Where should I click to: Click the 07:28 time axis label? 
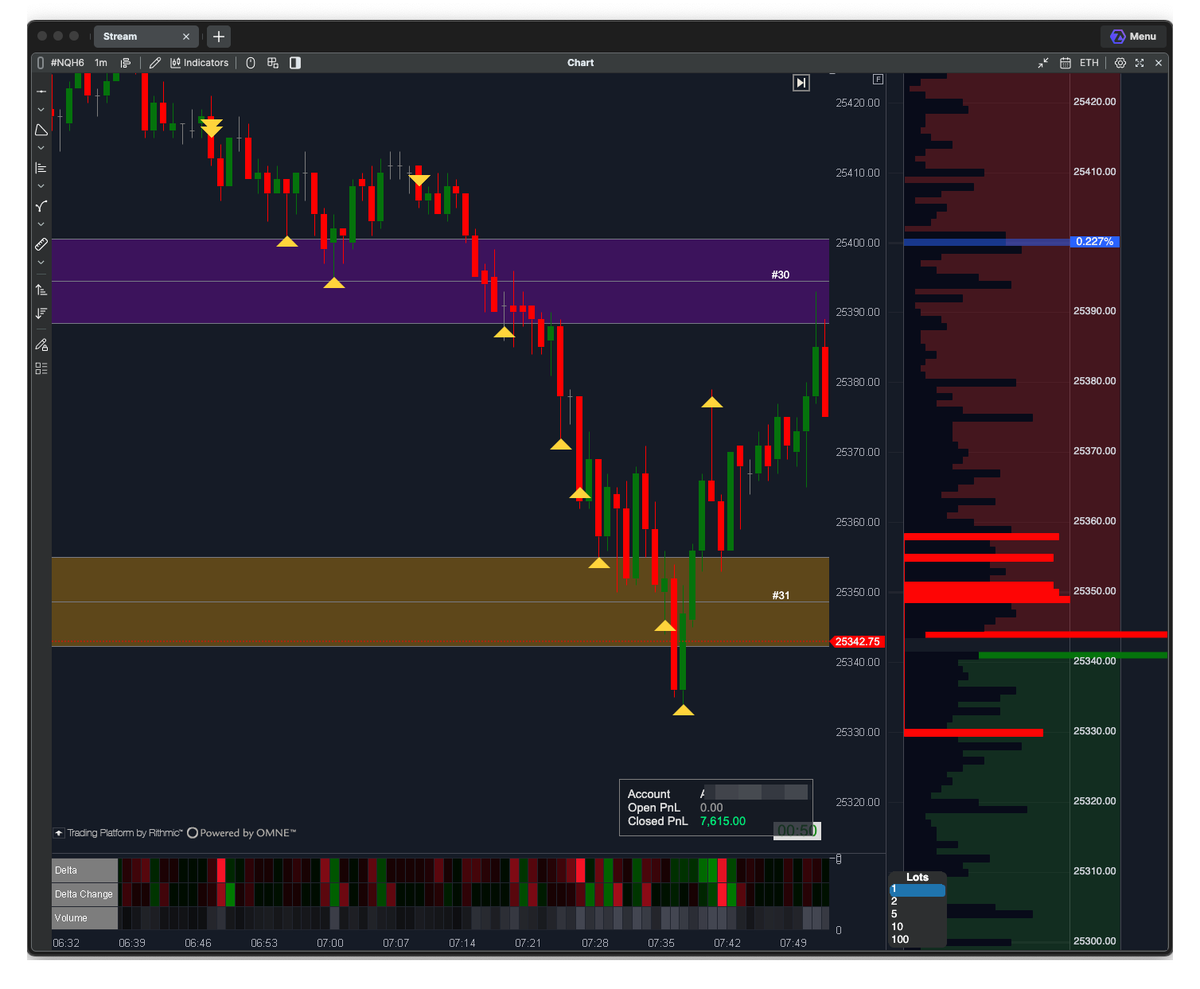(x=594, y=942)
